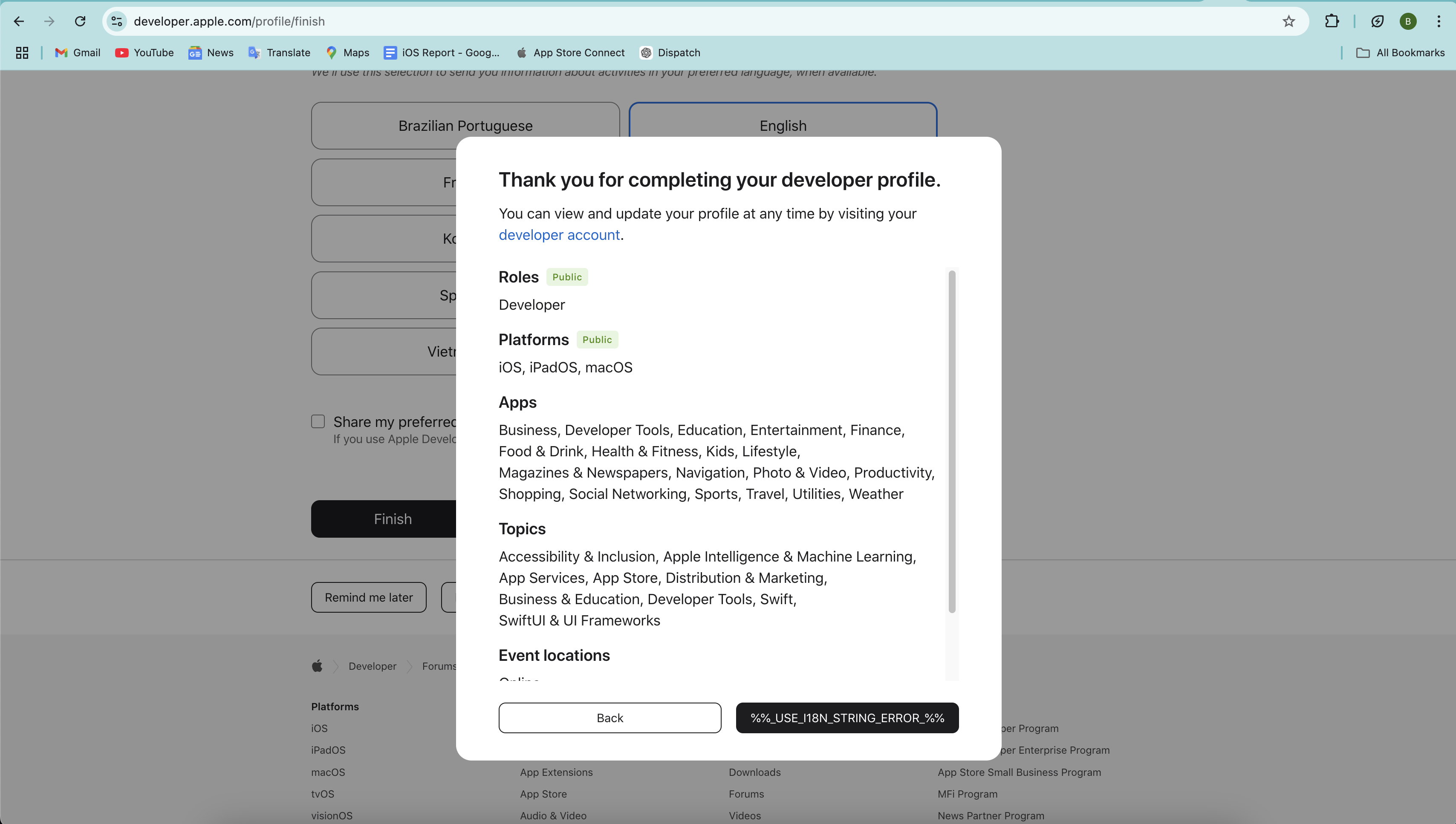Select the Brazilian Portuguese language option
This screenshot has width=1456, height=824.
[x=465, y=126]
